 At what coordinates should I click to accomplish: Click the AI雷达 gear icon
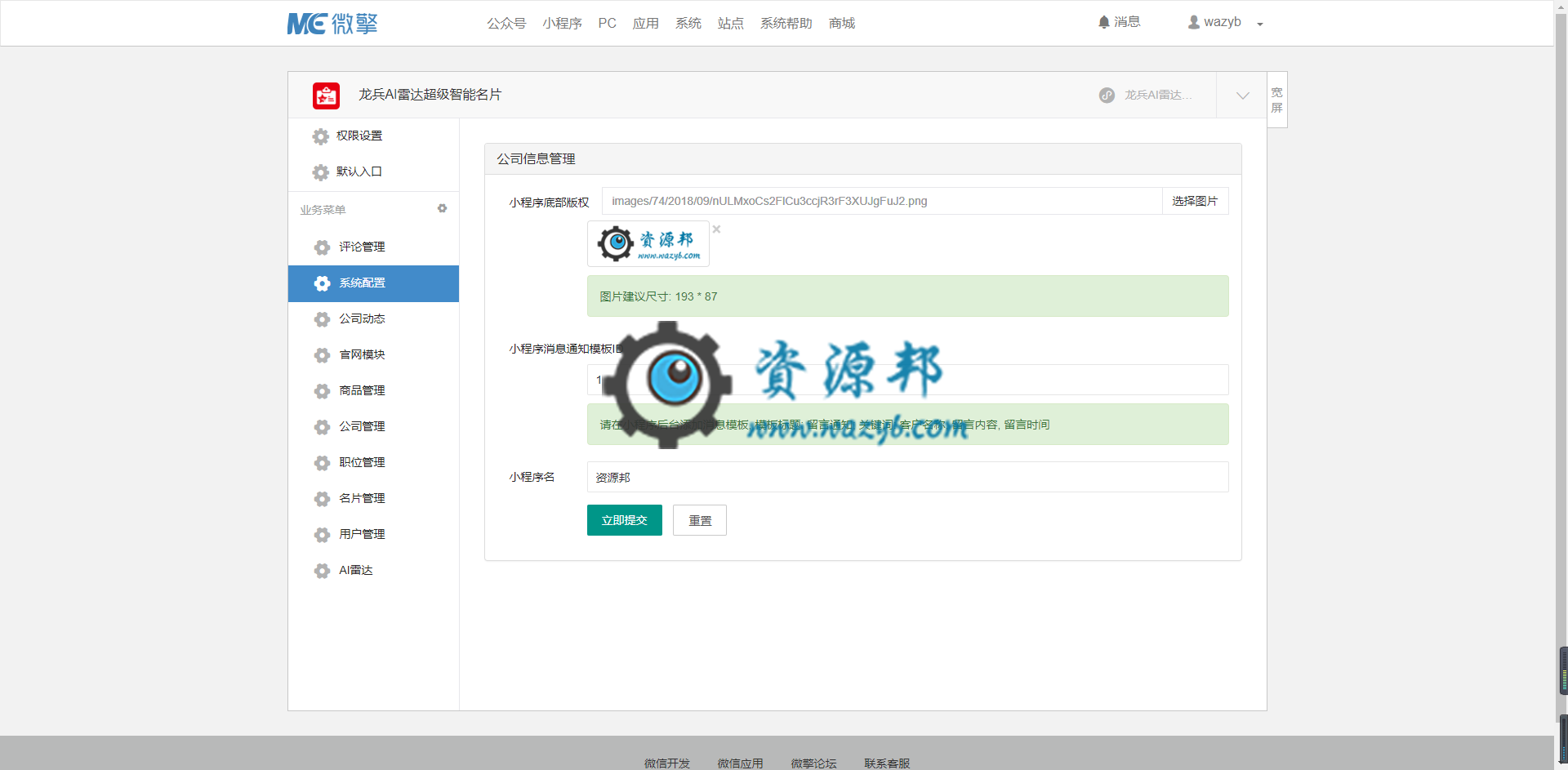coord(323,571)
